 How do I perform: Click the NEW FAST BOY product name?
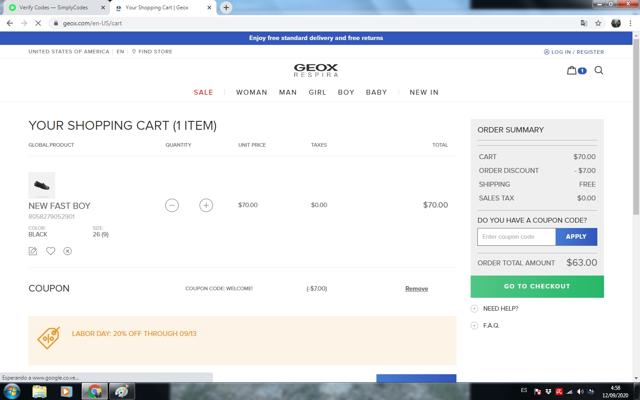59,206
